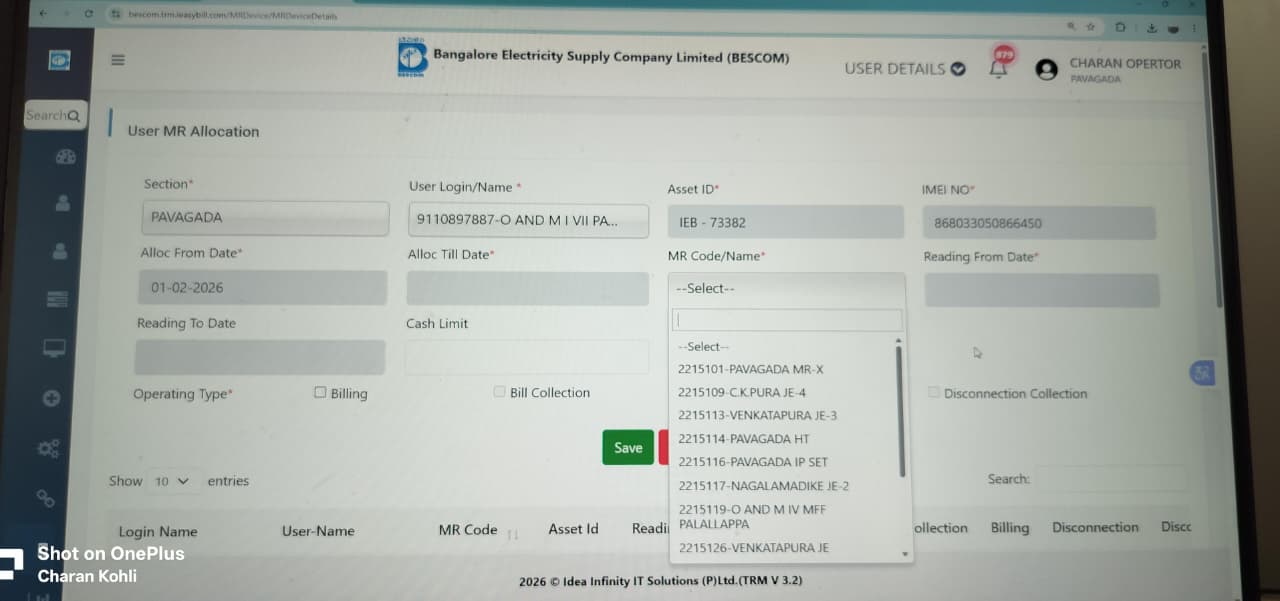Click the blue app logo atop the sidebar

coord(60,61)
